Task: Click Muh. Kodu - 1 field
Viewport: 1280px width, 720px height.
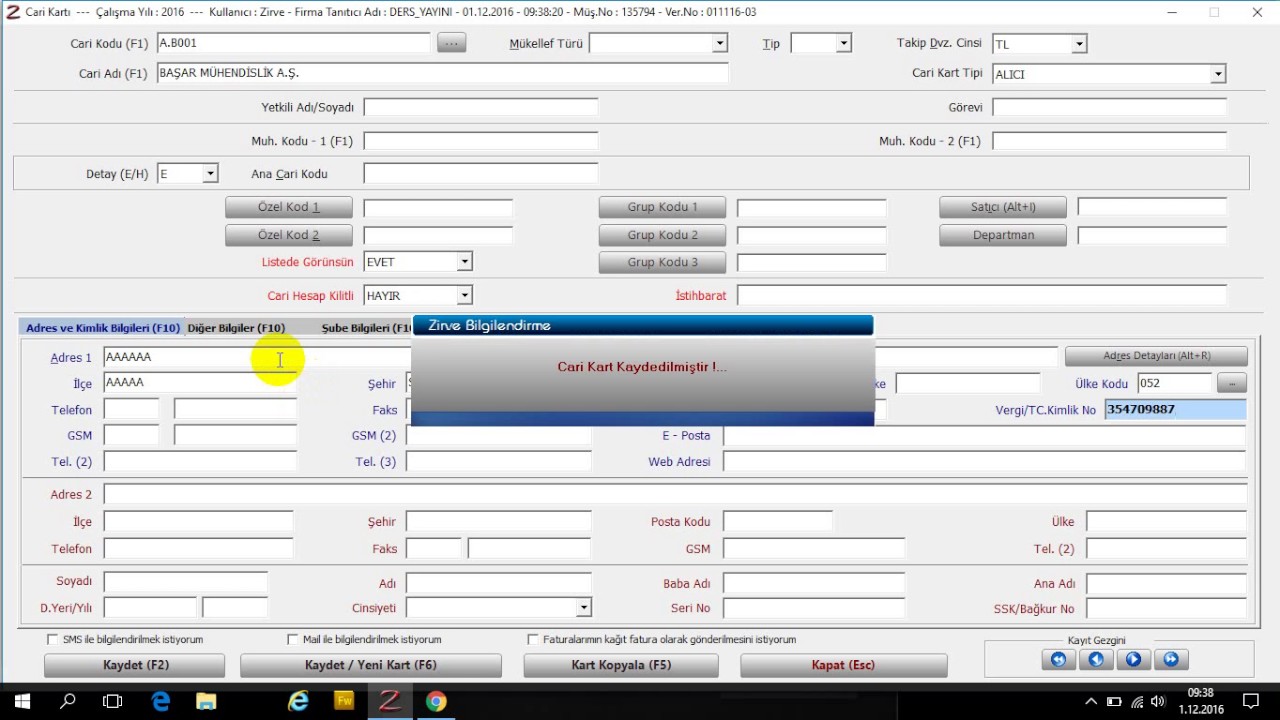Action: (x=480, y=141)
